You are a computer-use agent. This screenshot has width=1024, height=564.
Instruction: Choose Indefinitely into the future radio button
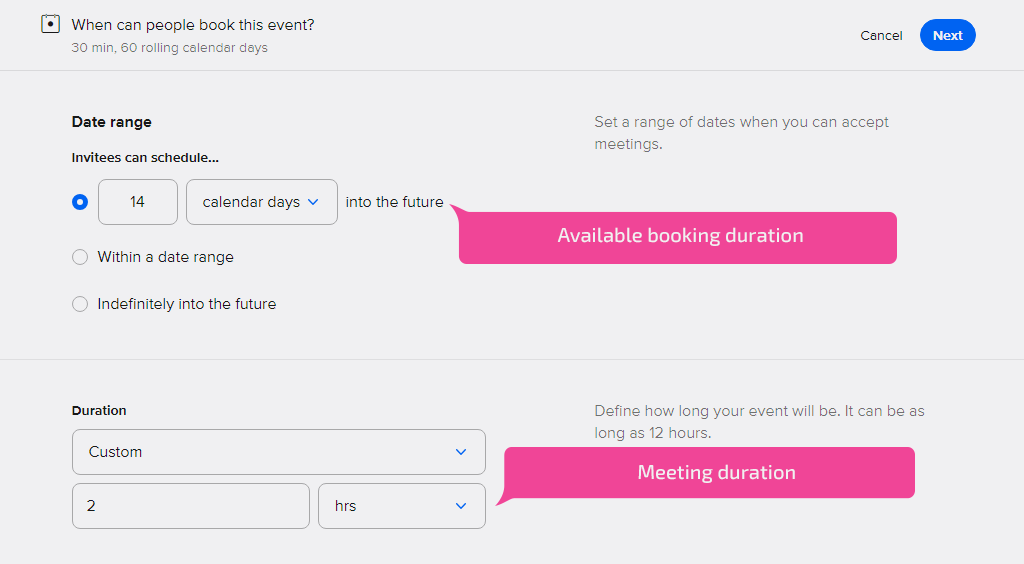(x=80, y=304)
